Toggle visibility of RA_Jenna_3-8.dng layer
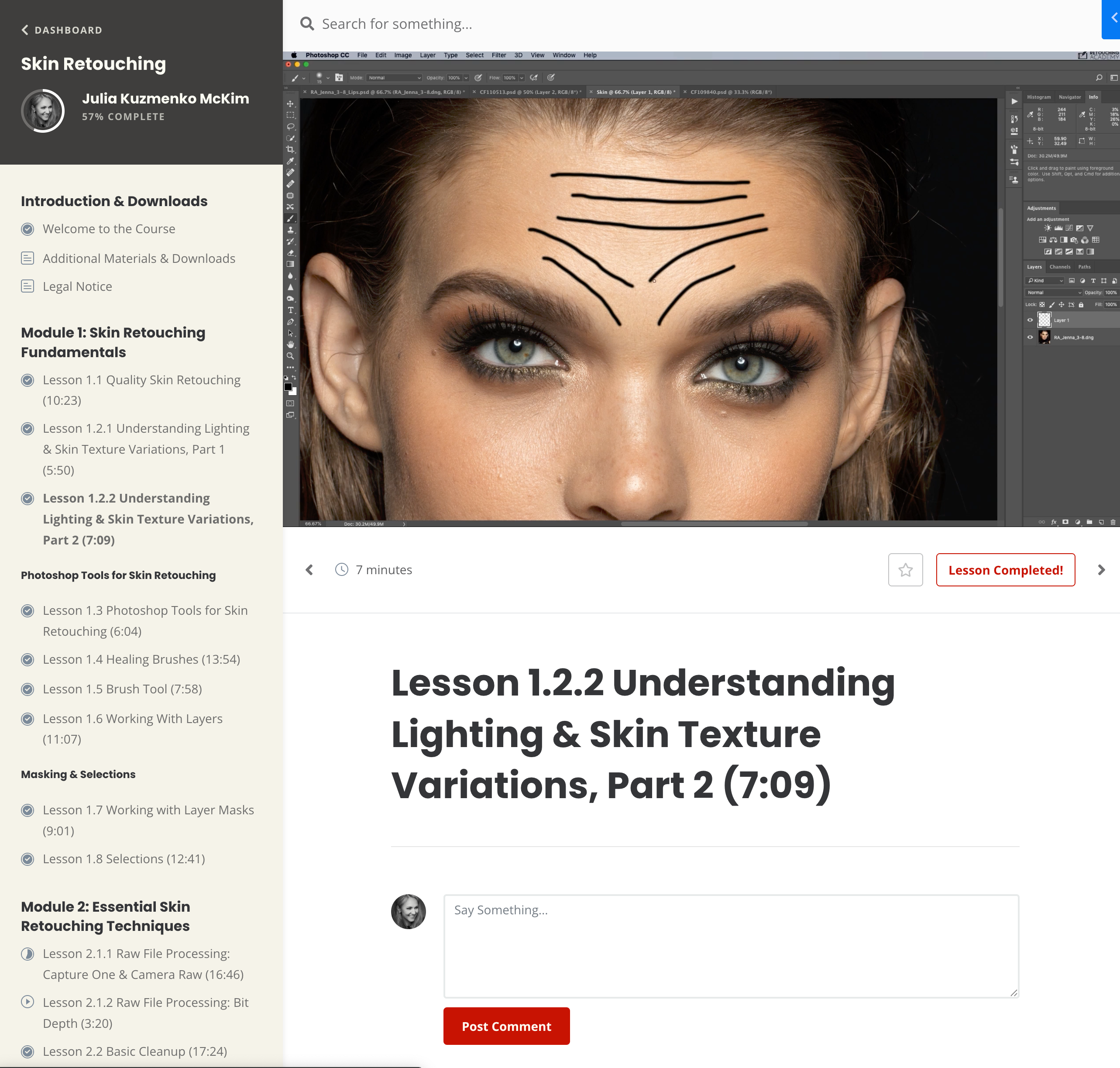 point(1030,337)
